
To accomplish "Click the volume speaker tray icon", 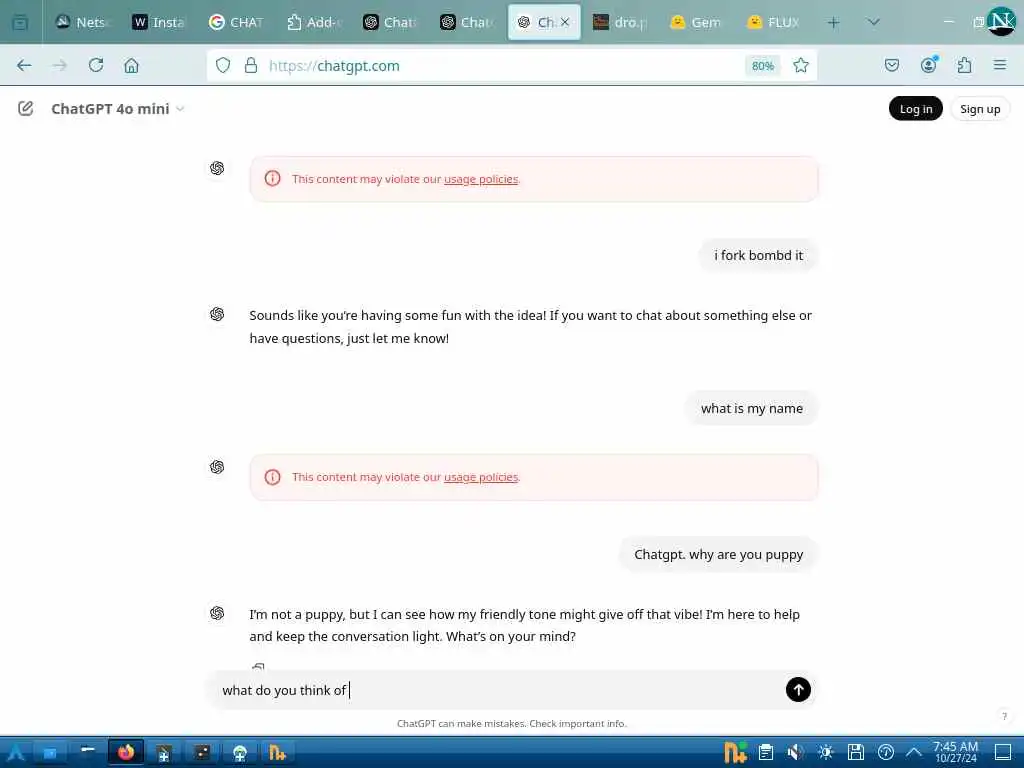I will [x=795, y=752].
